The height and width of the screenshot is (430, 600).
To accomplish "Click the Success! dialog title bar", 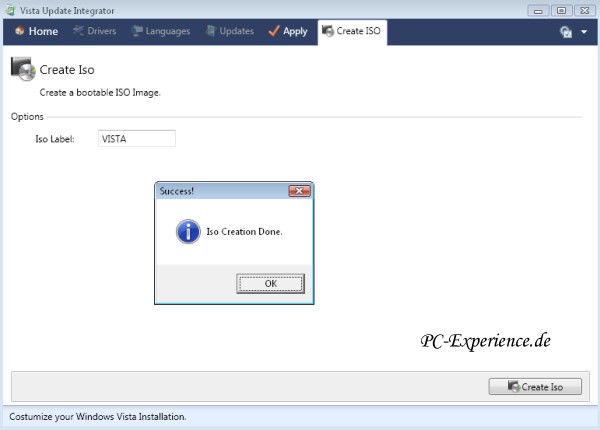I will pos(222,191).
